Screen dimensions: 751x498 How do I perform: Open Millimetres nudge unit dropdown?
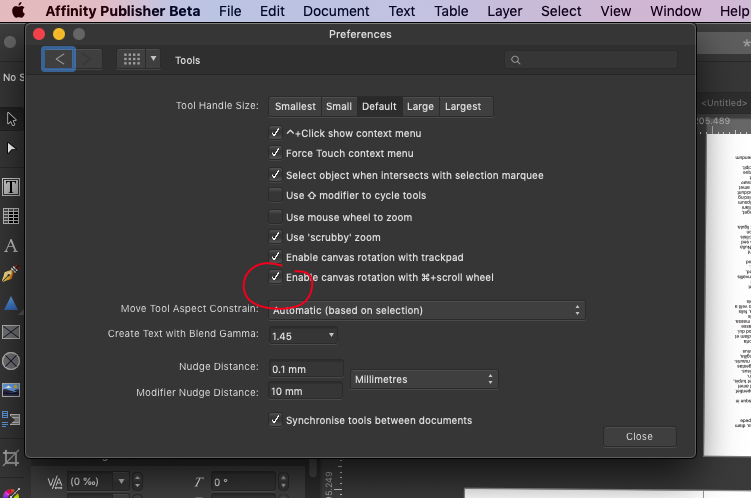coord(424,379)
